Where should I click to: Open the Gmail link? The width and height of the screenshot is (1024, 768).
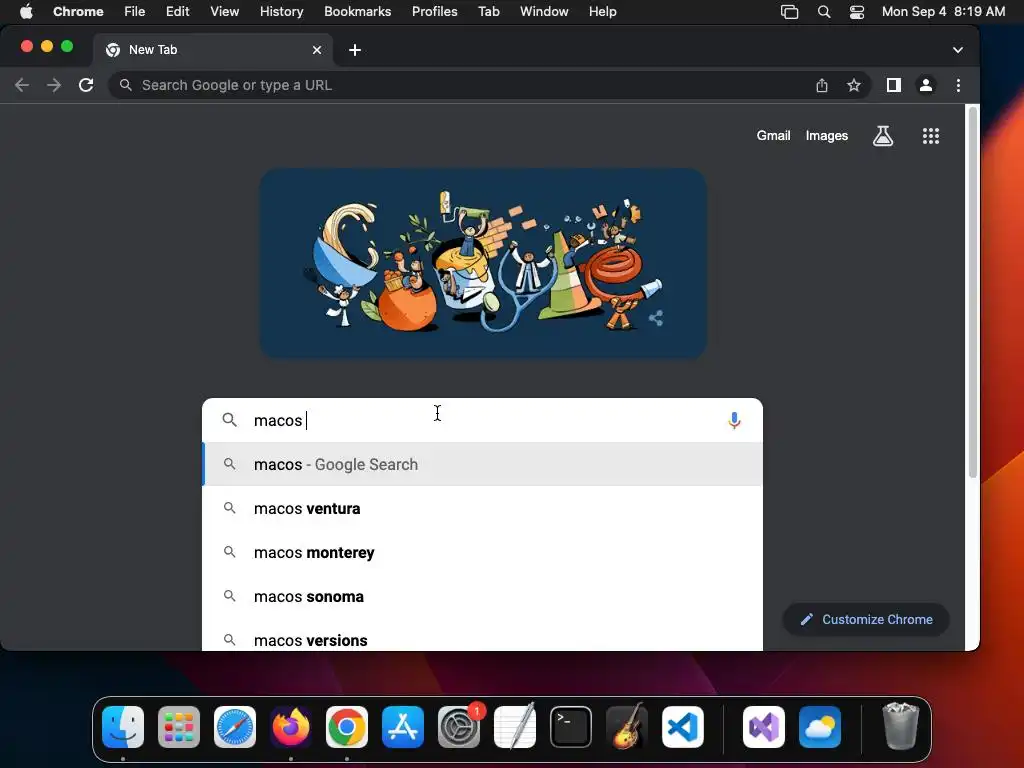(x=773, y=136)
